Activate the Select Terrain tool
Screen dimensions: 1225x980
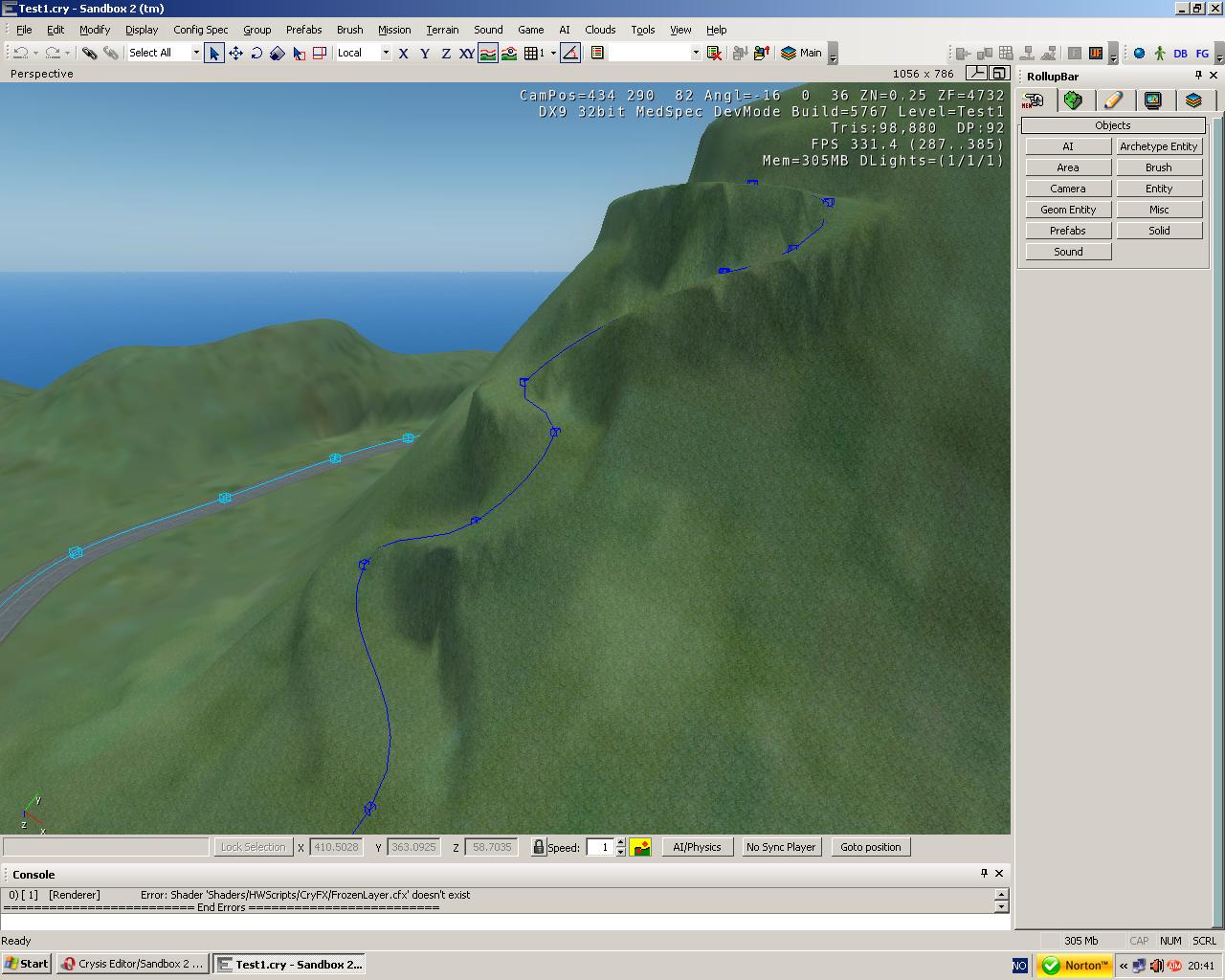pyautogui.click(x=299, y=53)
